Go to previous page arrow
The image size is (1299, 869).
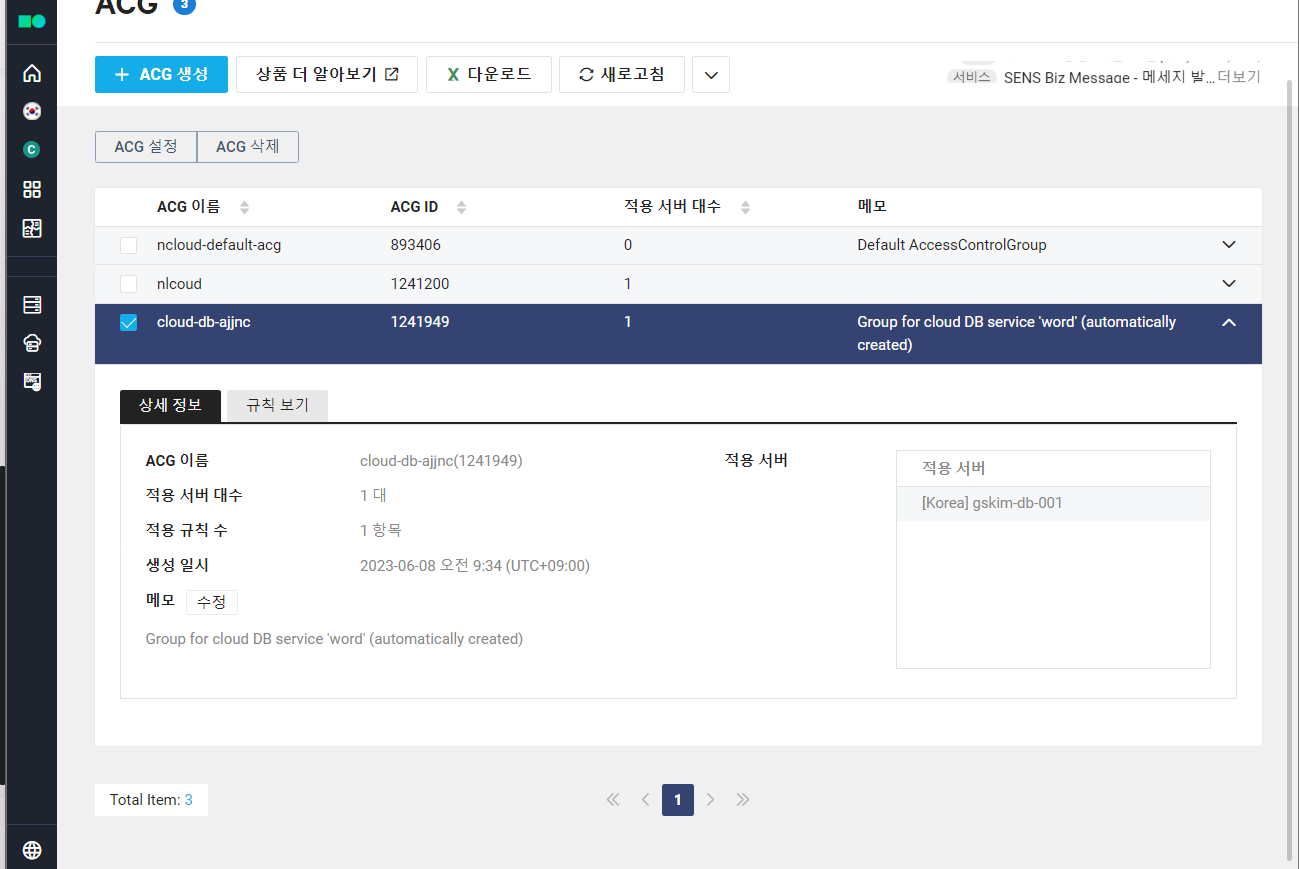tap(646, 799)
